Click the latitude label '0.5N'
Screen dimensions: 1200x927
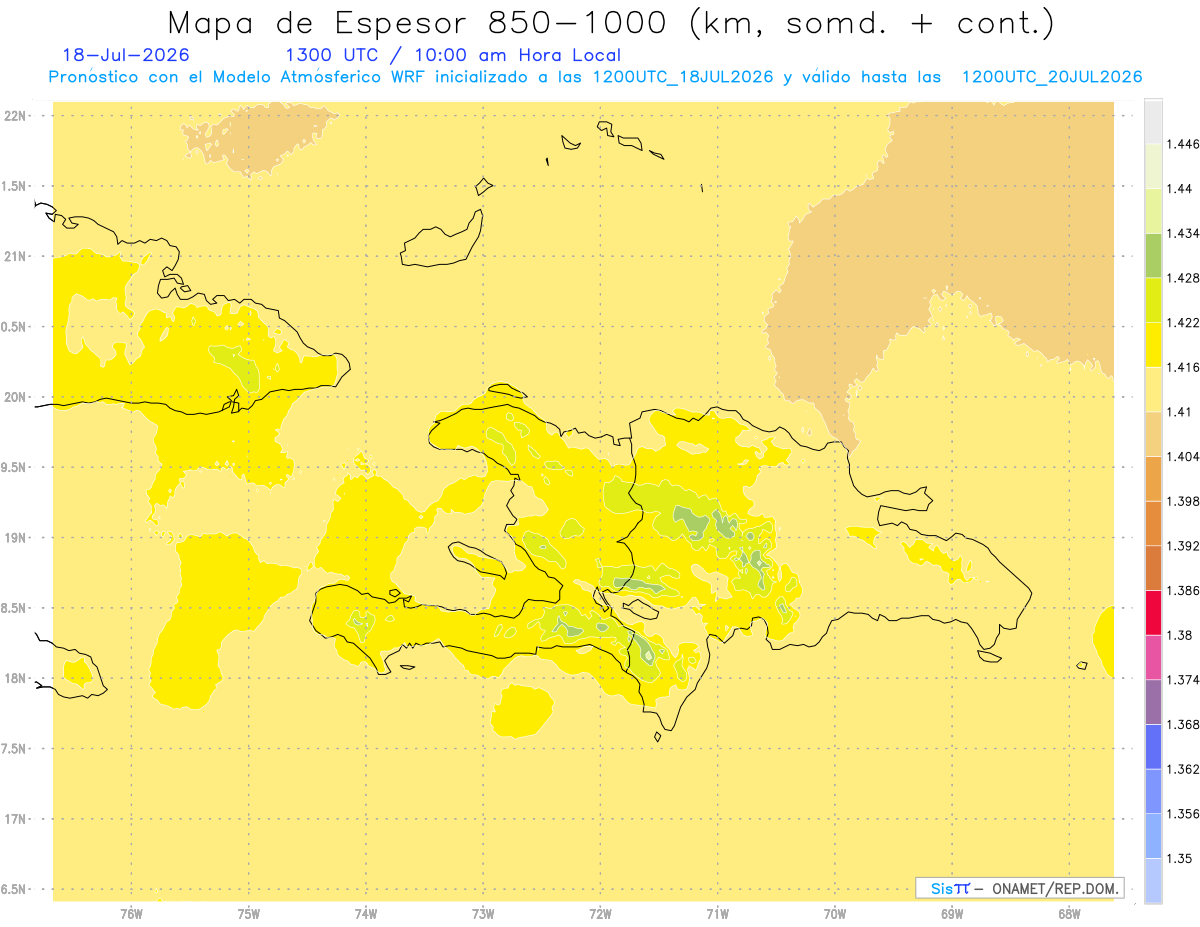click(x=14, y=327)
